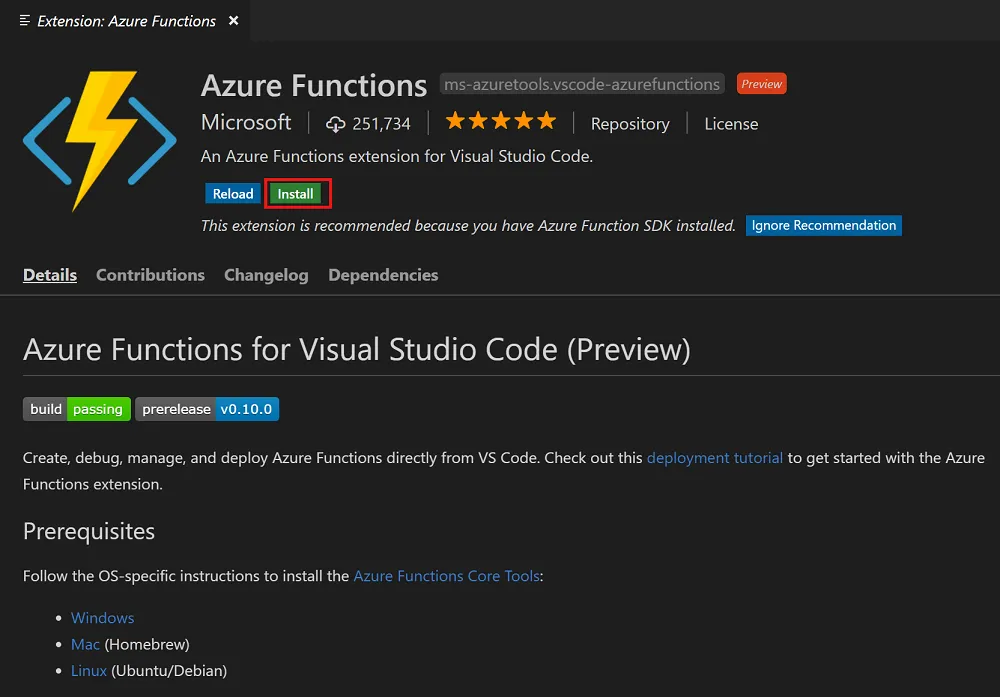Select the Extension: Azure Functions editor tab
The height and width of the screenshot is (697, 1000).
[x=125, y=21]
